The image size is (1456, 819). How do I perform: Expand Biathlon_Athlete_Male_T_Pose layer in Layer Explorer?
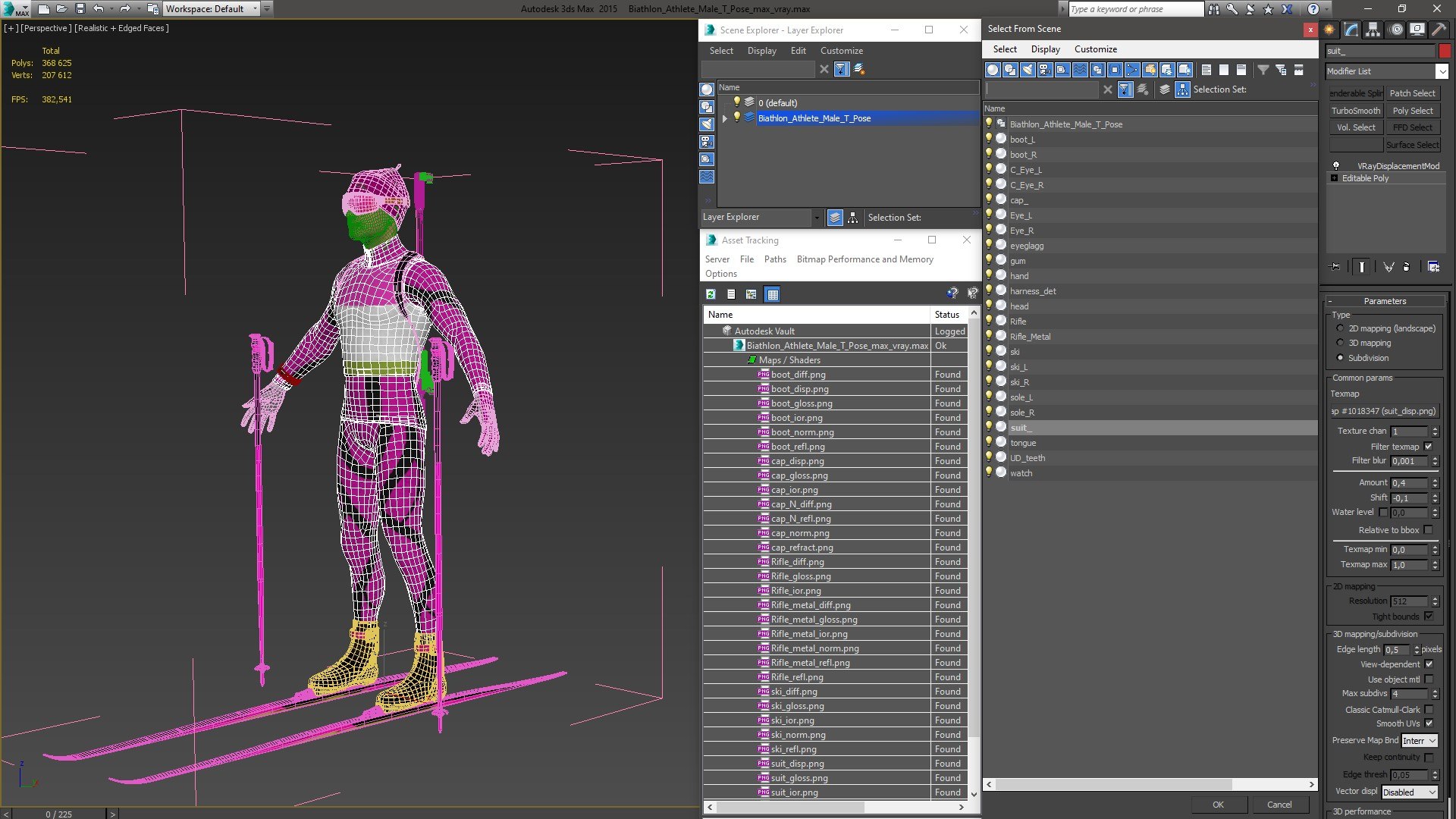725,118
